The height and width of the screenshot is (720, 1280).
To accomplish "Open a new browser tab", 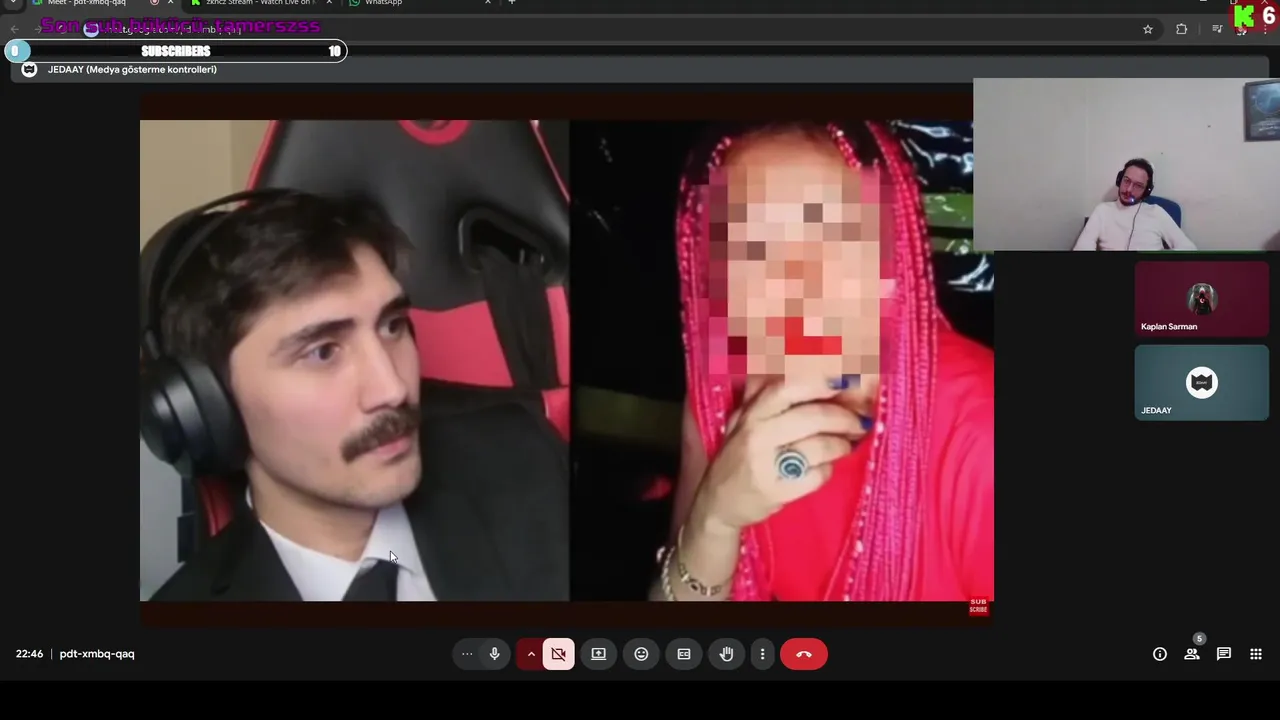I will (512, 3).
